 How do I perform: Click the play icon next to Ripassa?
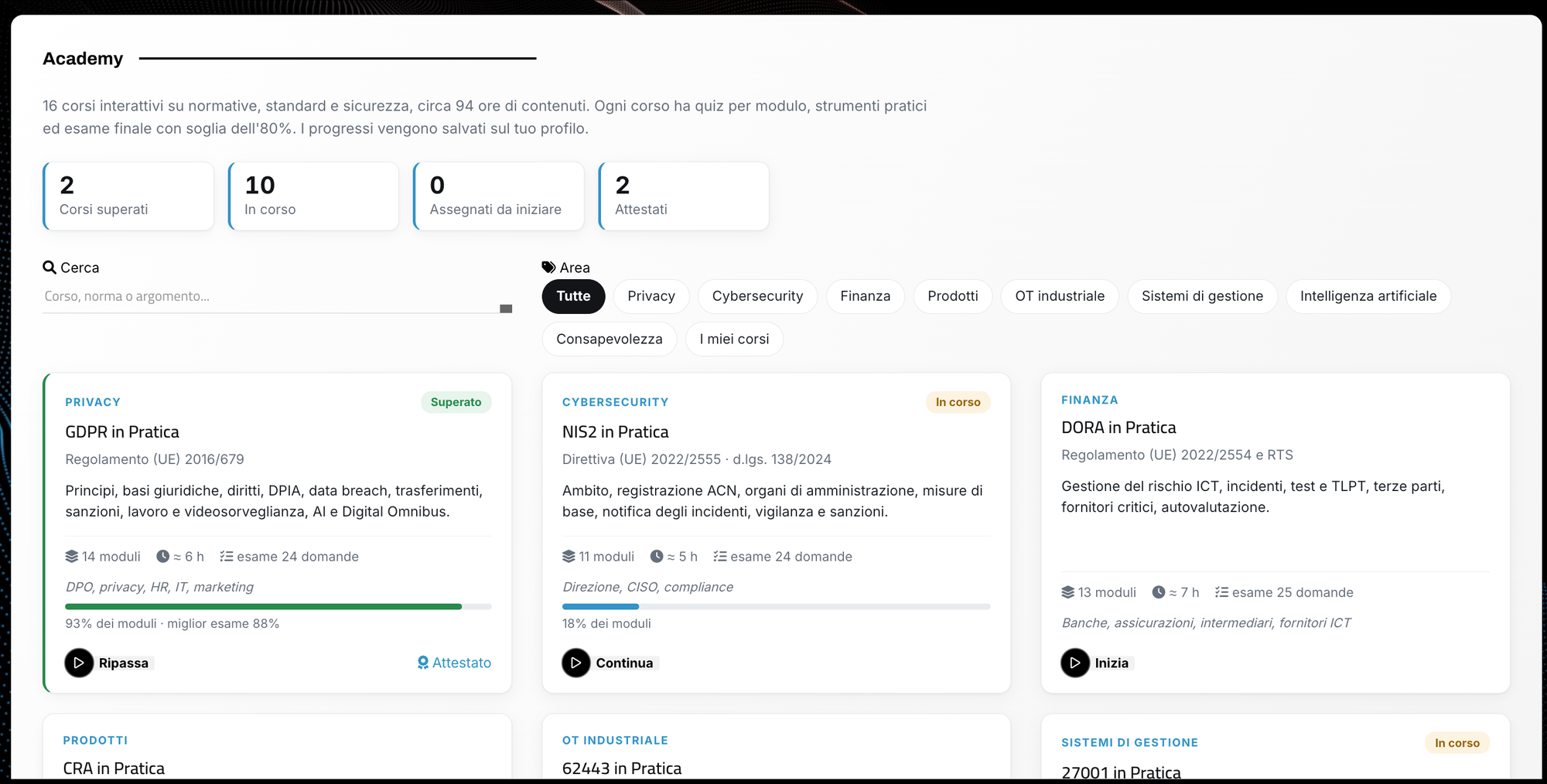point(79,663)
